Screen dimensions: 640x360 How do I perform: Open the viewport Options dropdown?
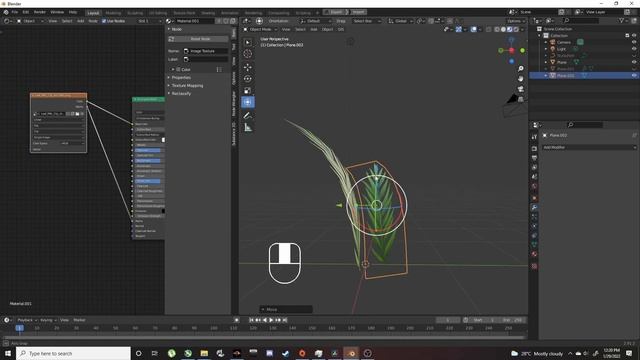pos(516,21)
